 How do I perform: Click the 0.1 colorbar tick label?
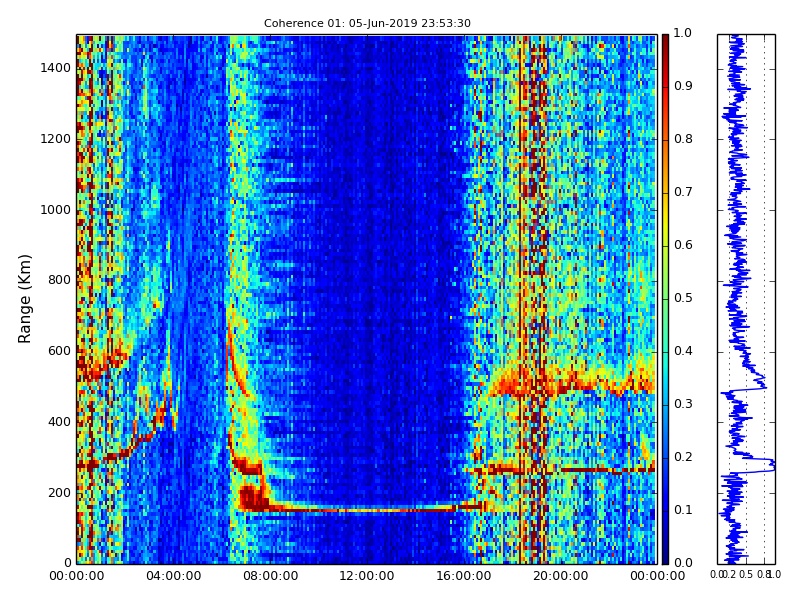(x=683, y=510)
